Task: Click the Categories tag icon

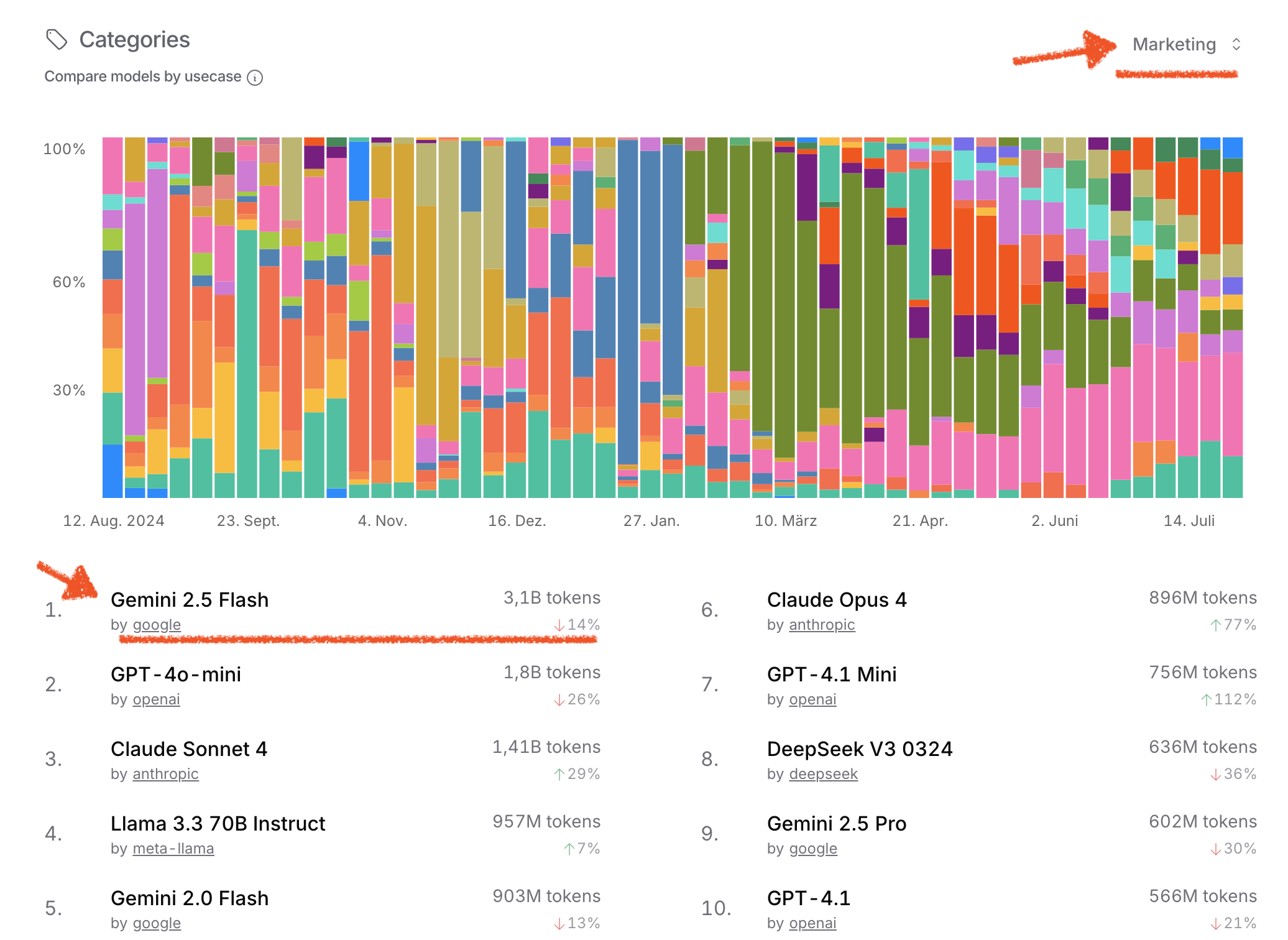Action: (57, 40)
